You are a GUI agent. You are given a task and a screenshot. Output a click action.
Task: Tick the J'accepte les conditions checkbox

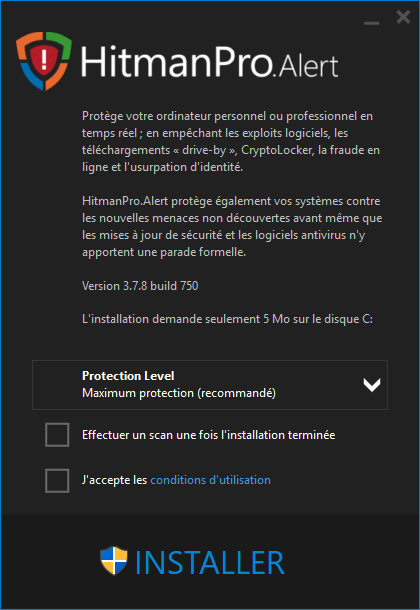tap(57, 480)
